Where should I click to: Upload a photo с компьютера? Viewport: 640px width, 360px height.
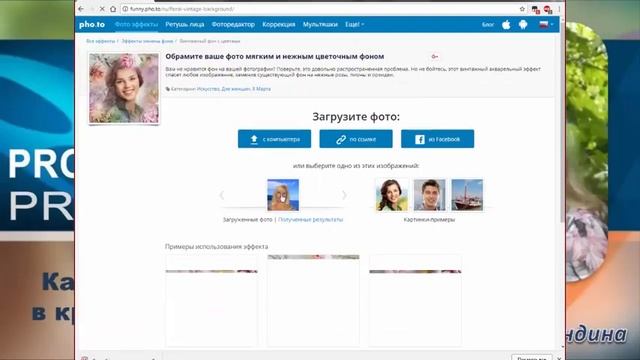point(274,139)
